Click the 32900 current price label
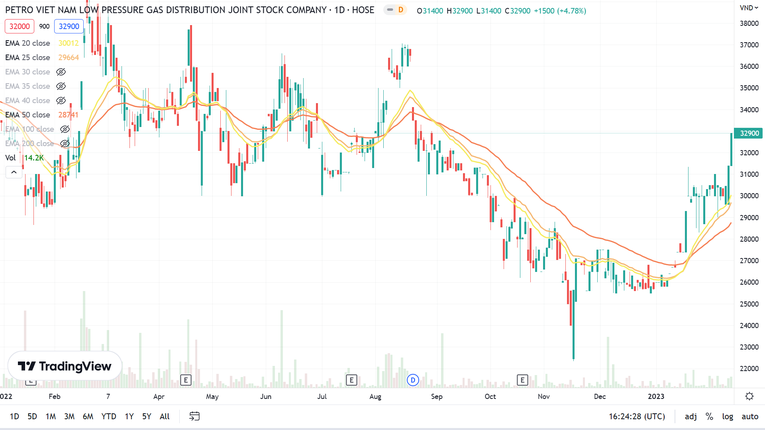Screen dimensions: 765x430 [748, 133]
